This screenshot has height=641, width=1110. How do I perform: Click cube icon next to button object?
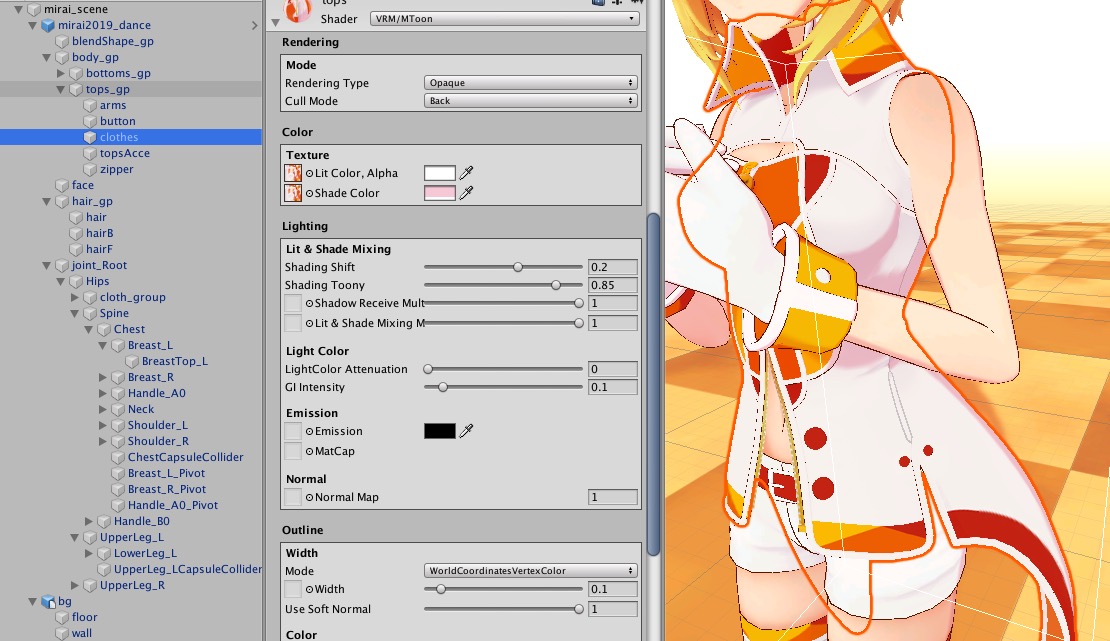(90, 121)
